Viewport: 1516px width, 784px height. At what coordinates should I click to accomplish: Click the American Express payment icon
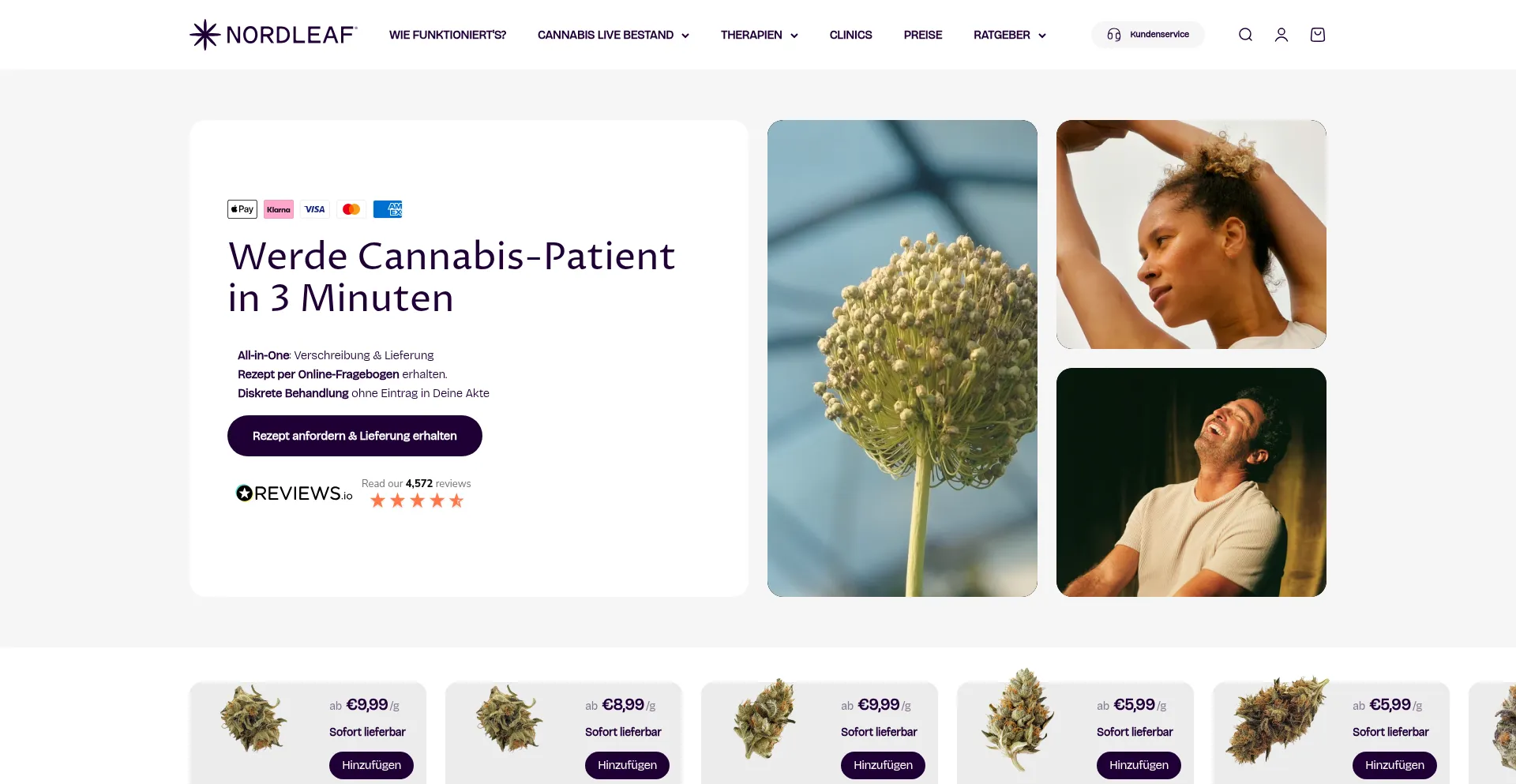coord(388,209)
